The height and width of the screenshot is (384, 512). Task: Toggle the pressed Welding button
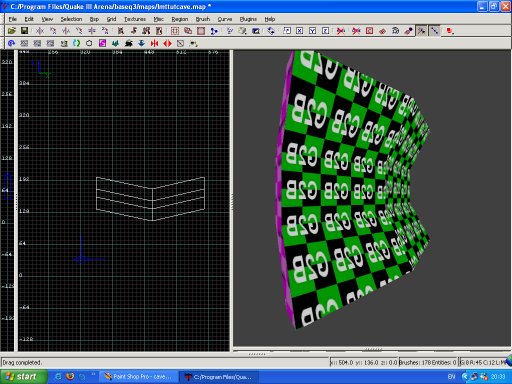422,31
